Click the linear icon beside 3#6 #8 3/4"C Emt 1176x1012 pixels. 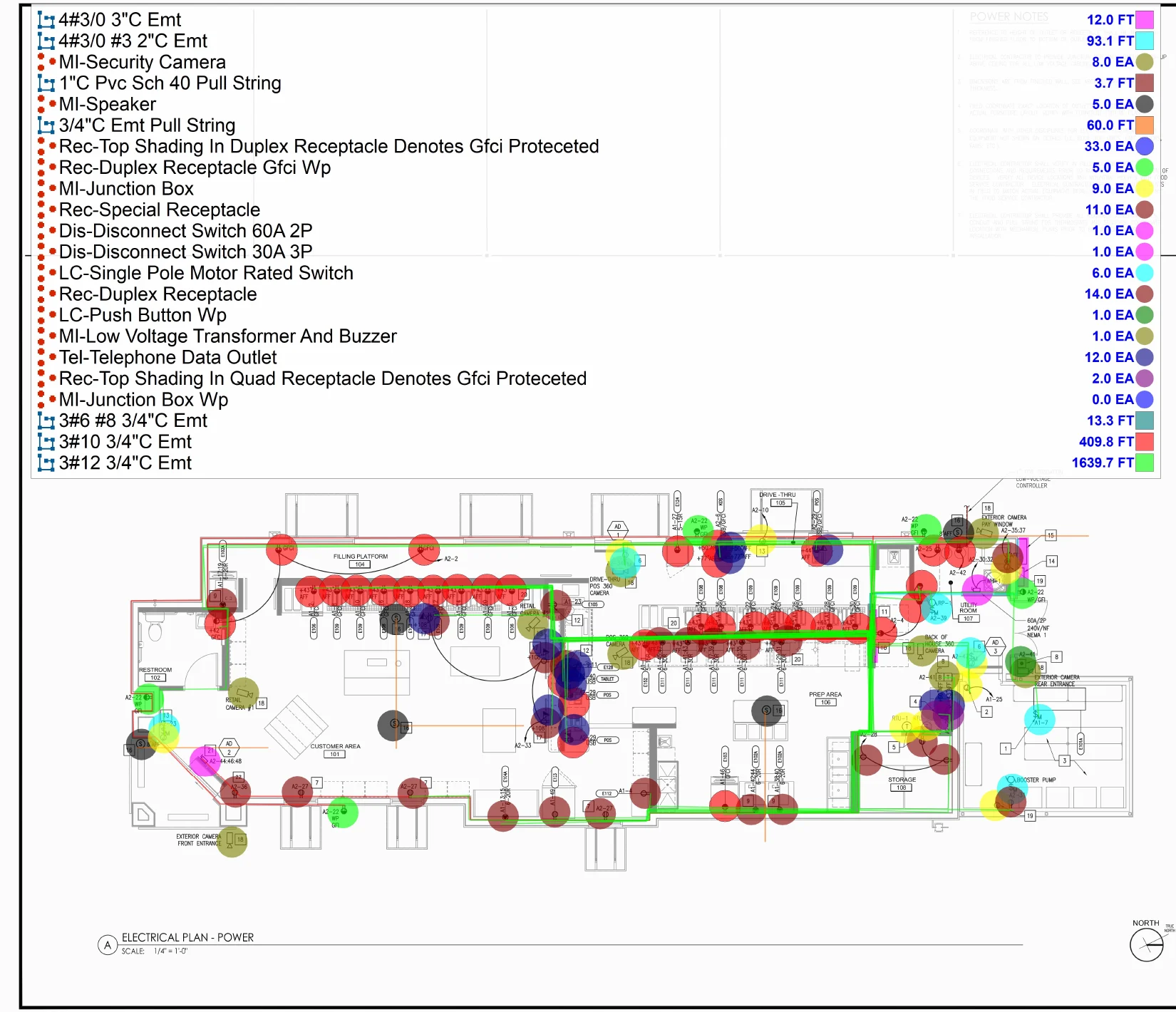(x=46, y=421)
